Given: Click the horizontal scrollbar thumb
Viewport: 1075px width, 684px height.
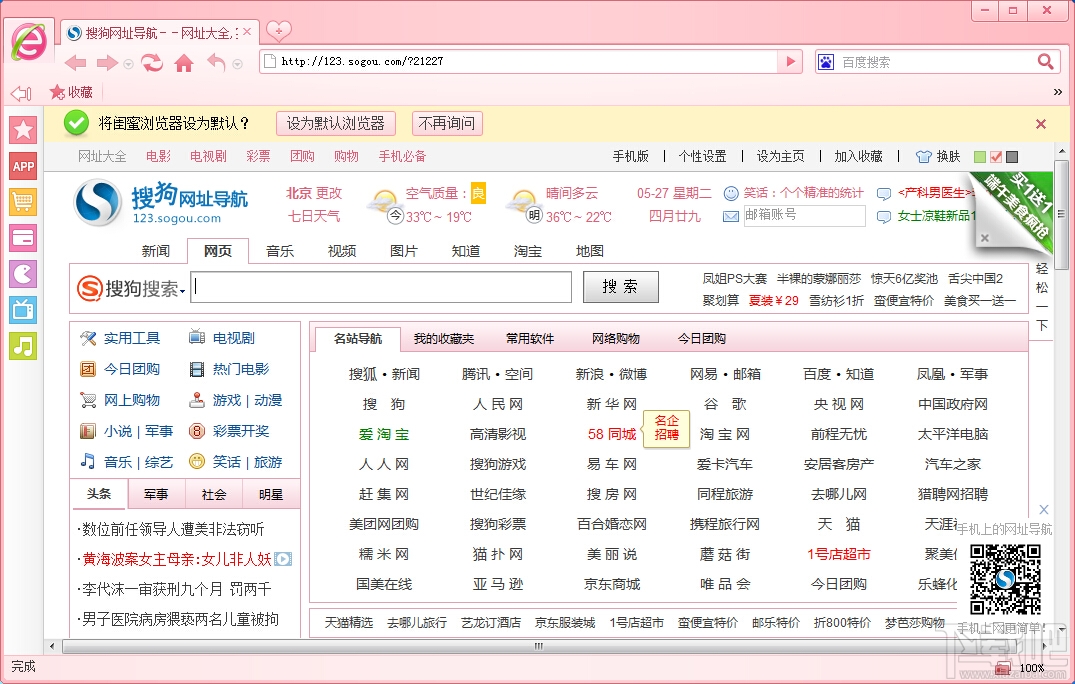Looking at the screenshot, I should (538, 646).
